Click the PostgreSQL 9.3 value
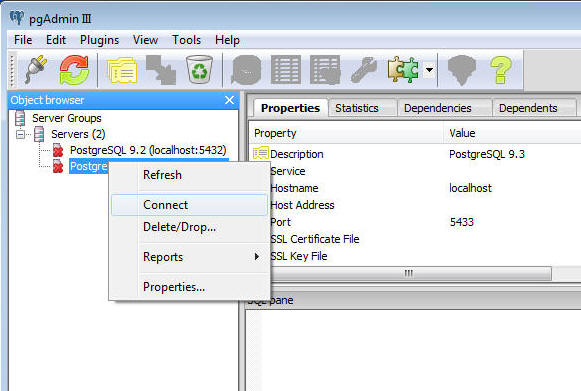This screenshot has width=581, height=391. coord(487,154)
